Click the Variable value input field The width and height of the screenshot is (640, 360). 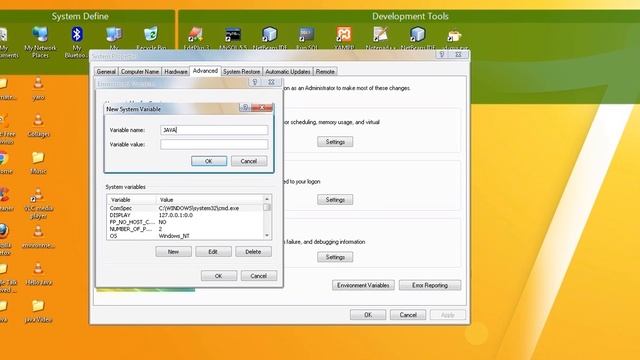pos(214,144)
